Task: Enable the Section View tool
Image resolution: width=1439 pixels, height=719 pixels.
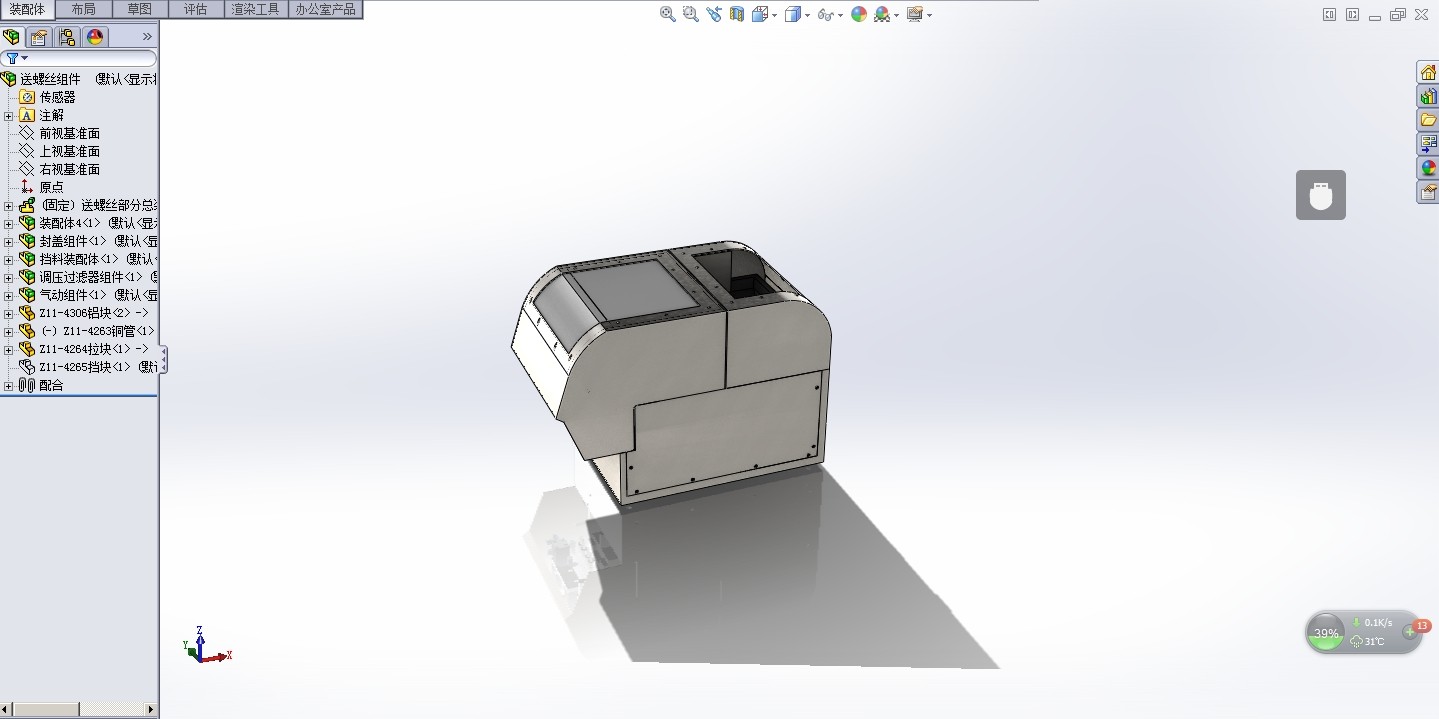Action: [736, 14]
